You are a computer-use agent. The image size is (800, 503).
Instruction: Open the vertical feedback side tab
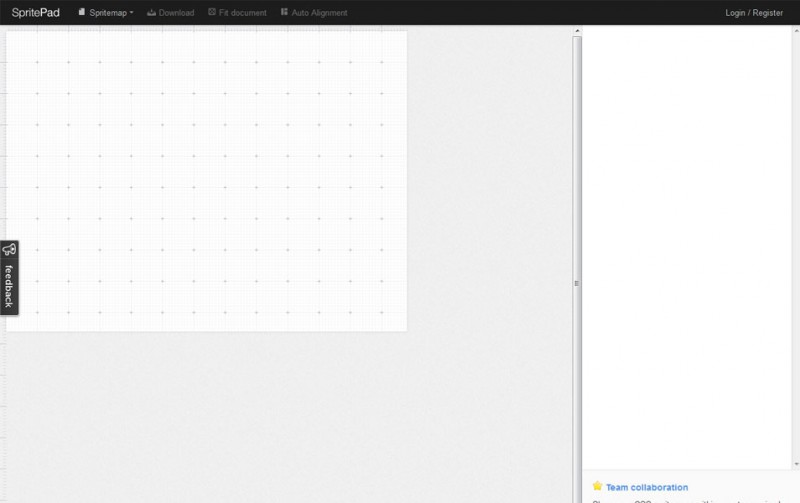8,285
